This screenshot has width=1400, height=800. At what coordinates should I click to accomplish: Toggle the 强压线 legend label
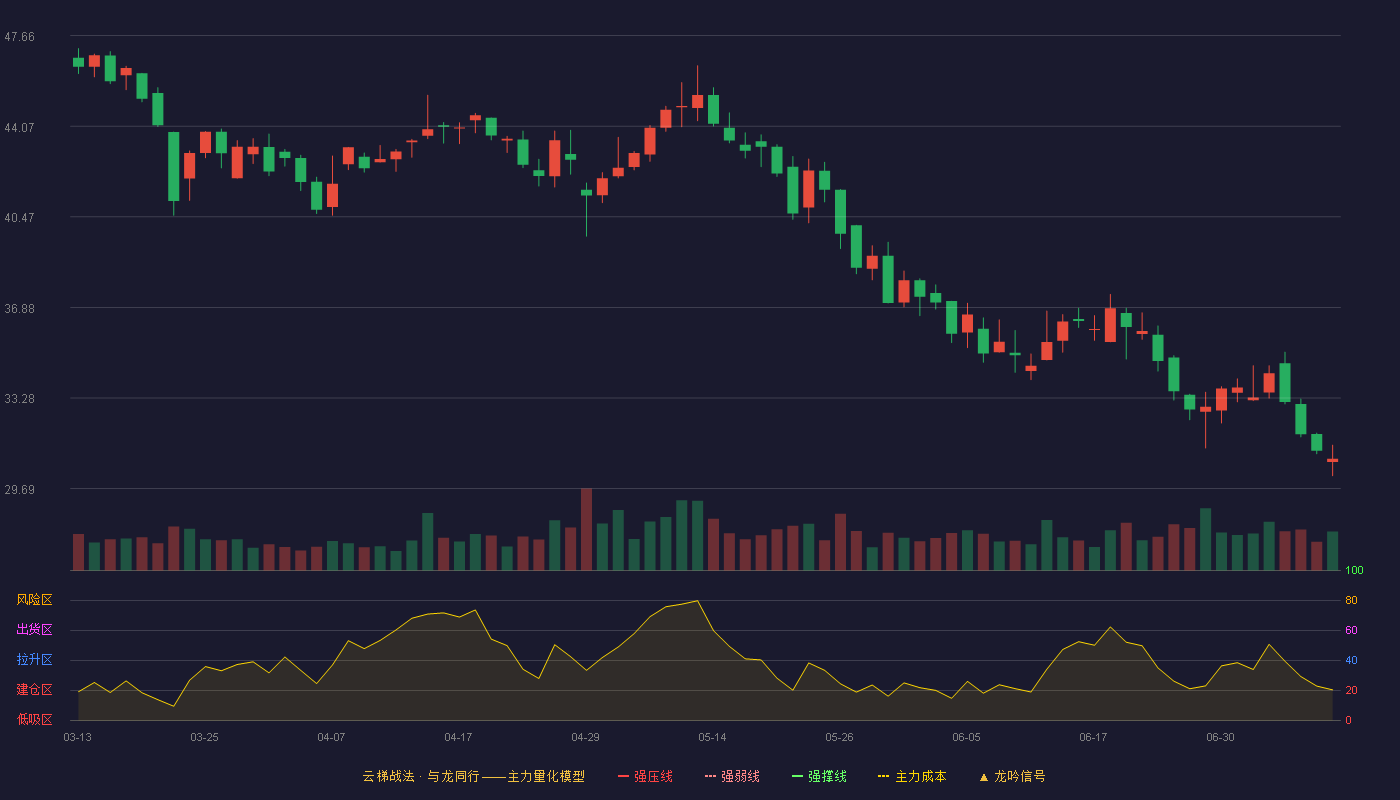653,776
